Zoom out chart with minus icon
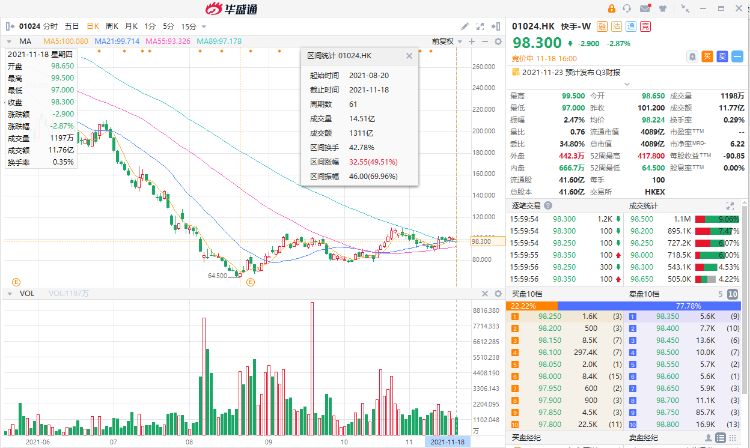This screenshot has height=448, width=750. (x=485, y=42)
